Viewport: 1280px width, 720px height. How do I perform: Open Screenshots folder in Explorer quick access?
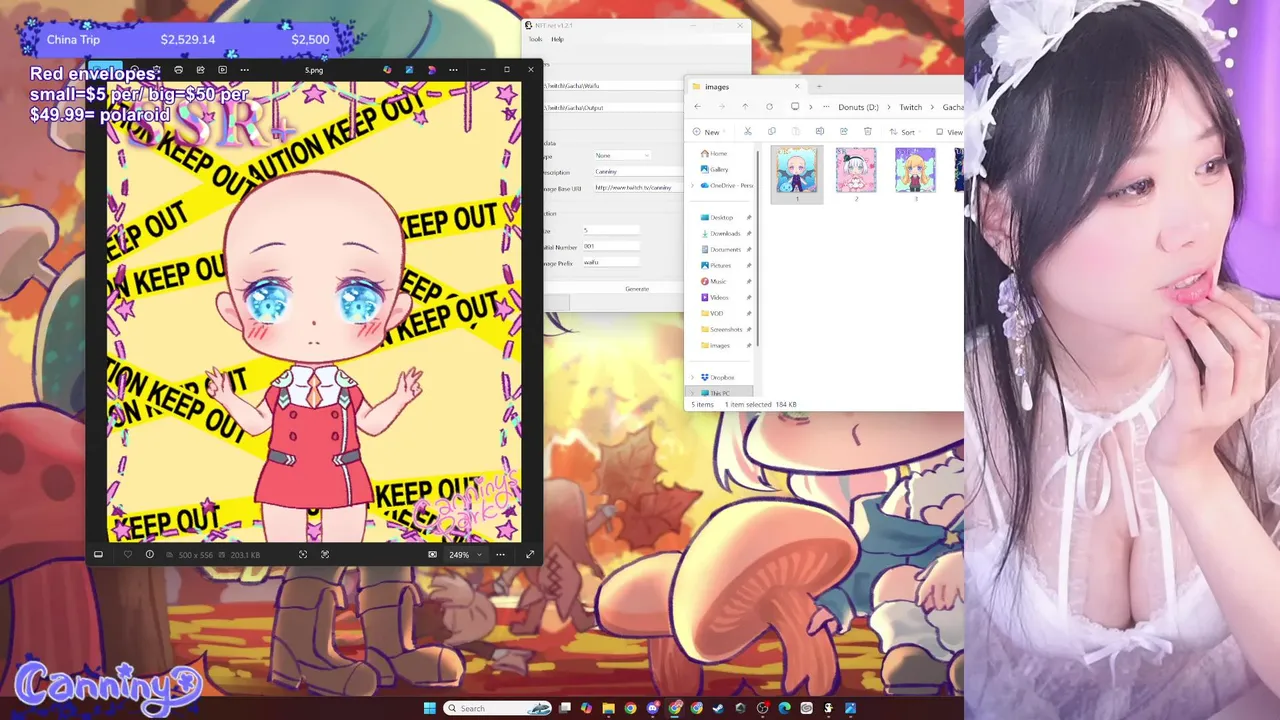pyautogui.click(x=722, y=329)
